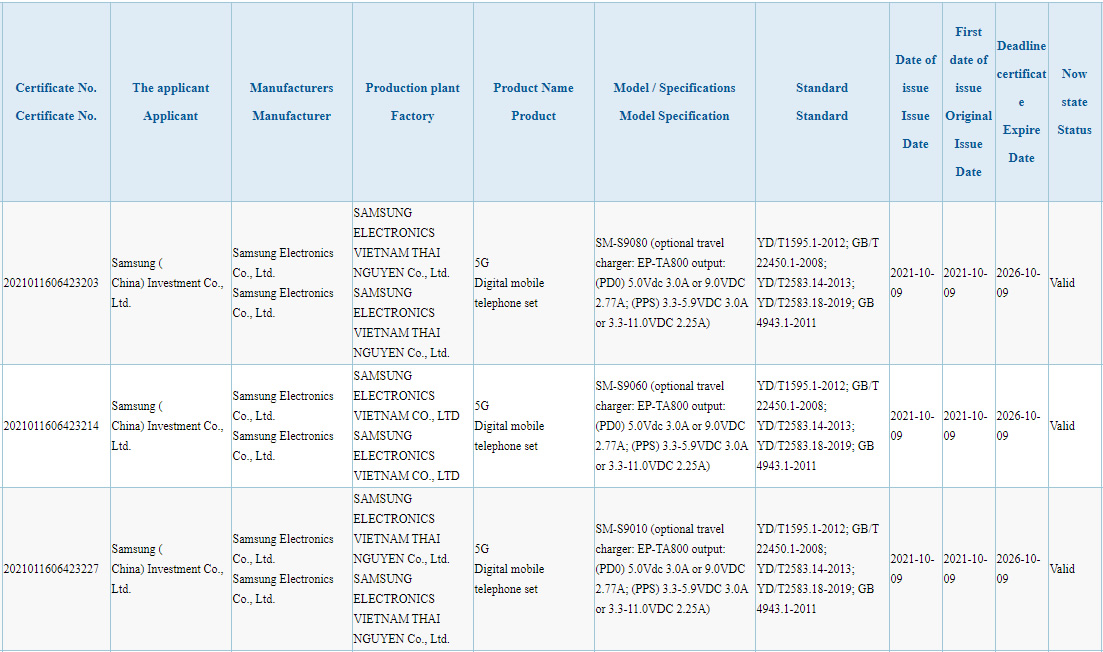Click the Product Name column header

point(534,102)
